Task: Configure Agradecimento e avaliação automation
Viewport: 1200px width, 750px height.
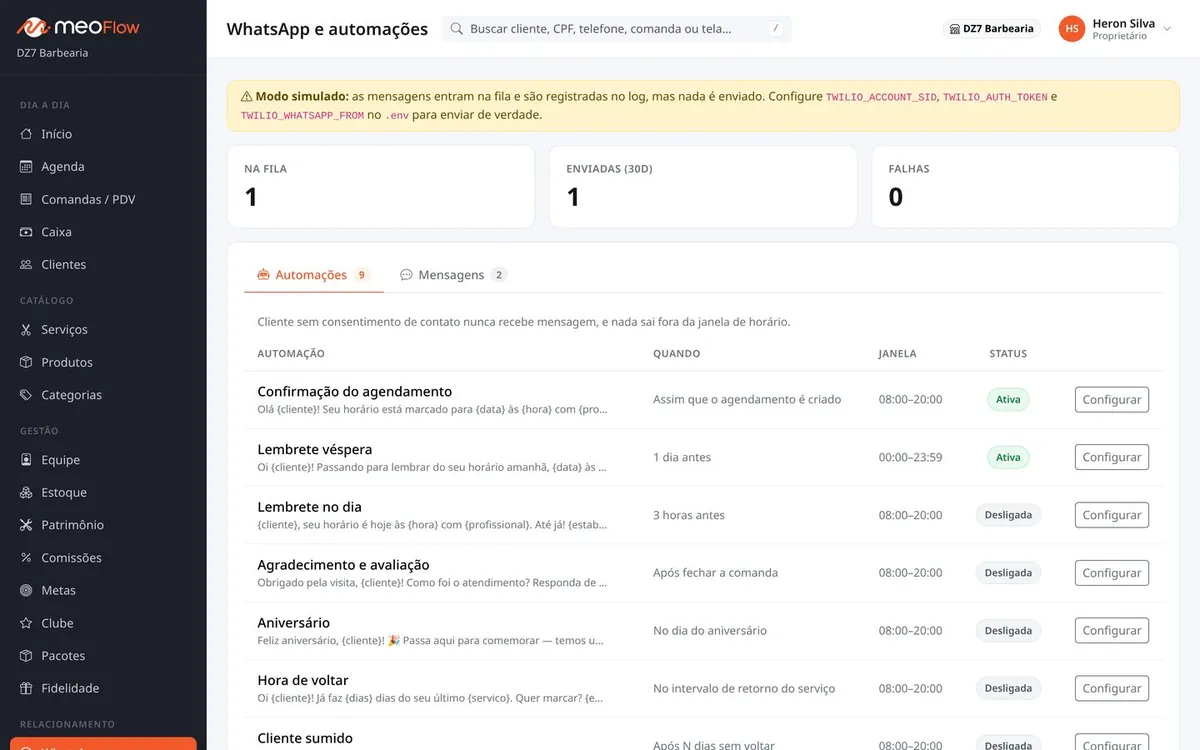Action: [x=1111, y=573]
